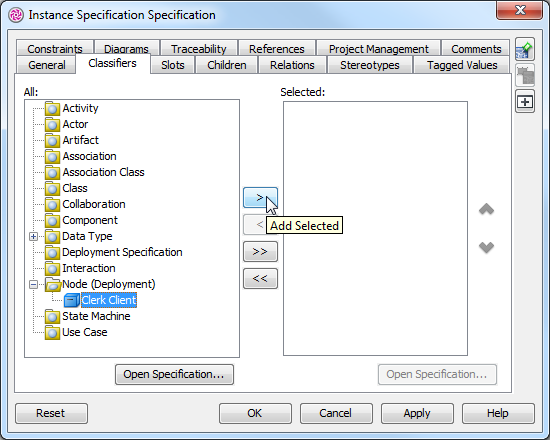Click the pin icon at top right

[525, 50]
